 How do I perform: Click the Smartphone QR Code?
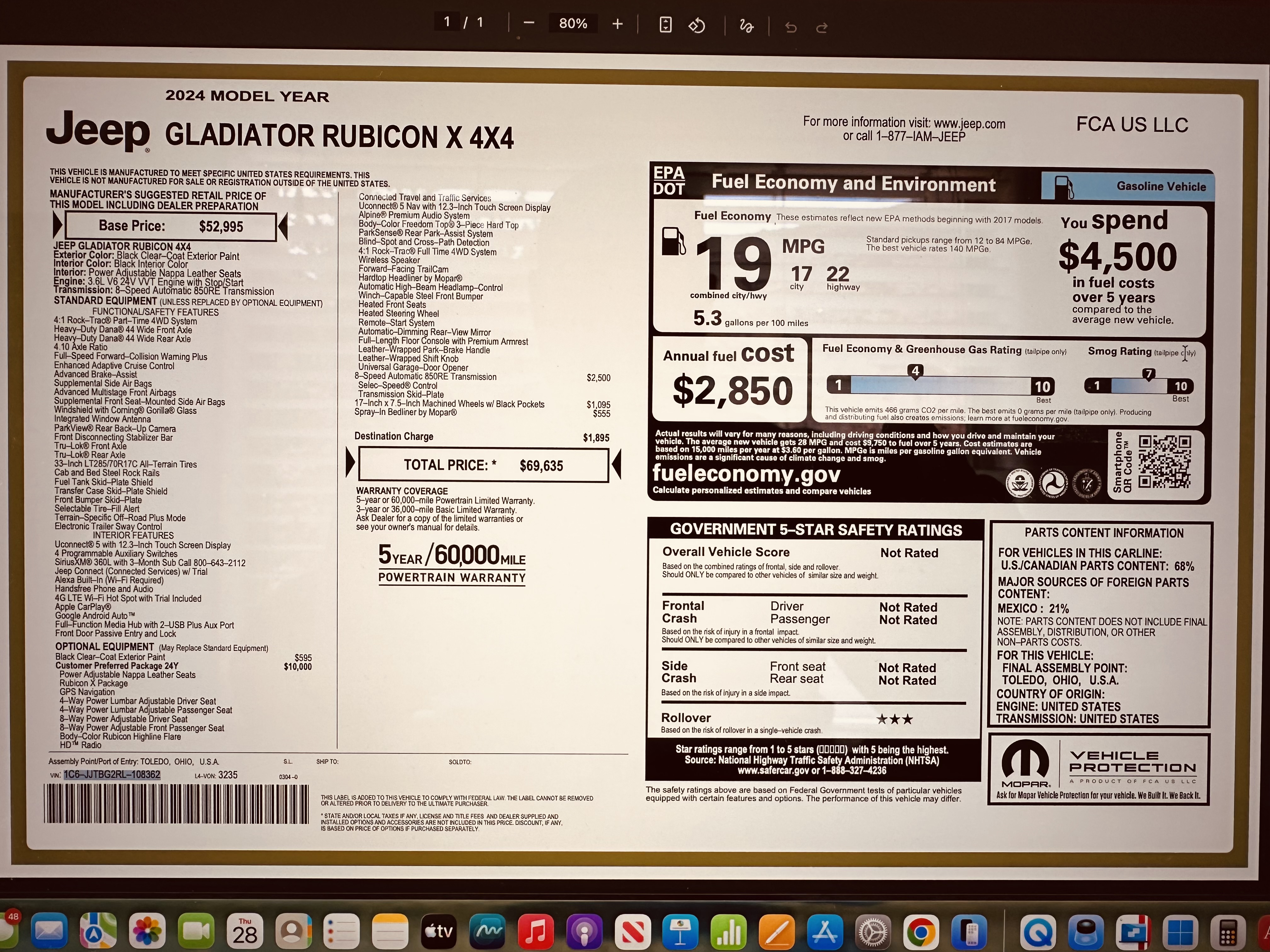1165,462
